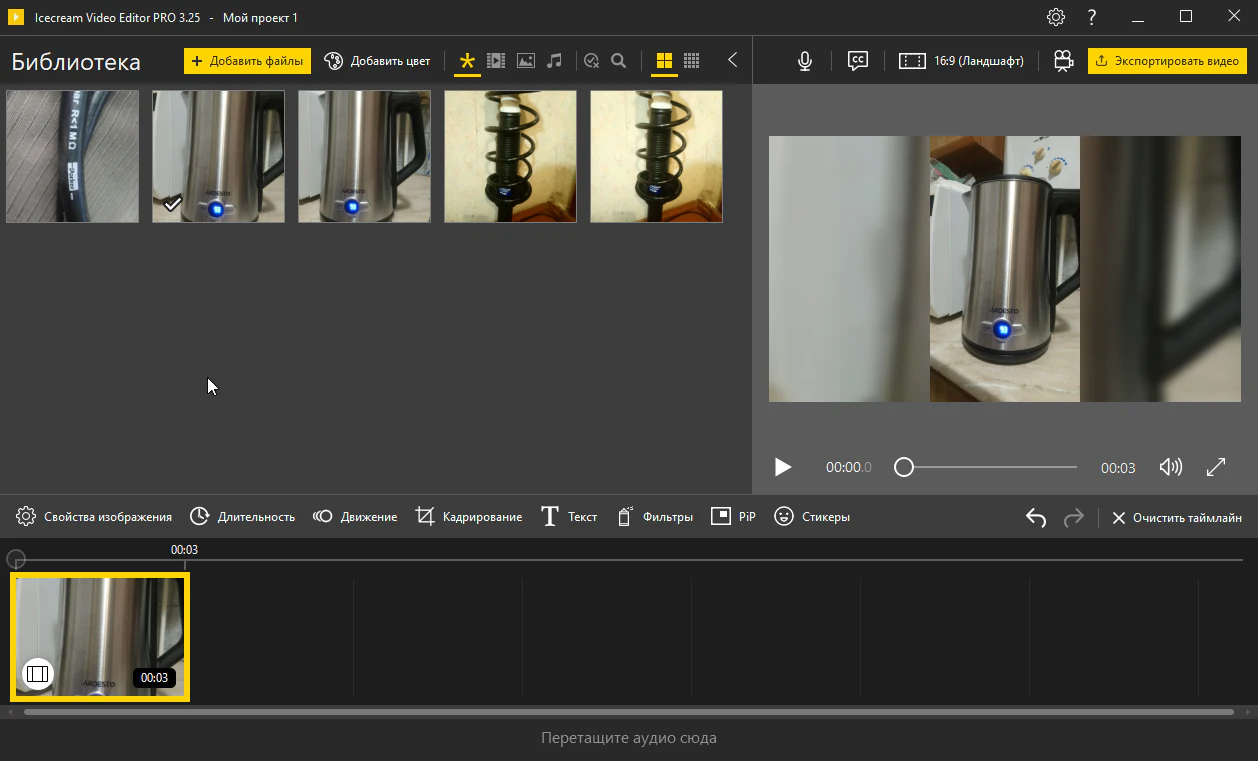Filter library by image files
Screen dimensions: 1258x761
click(x=525, y=61)
